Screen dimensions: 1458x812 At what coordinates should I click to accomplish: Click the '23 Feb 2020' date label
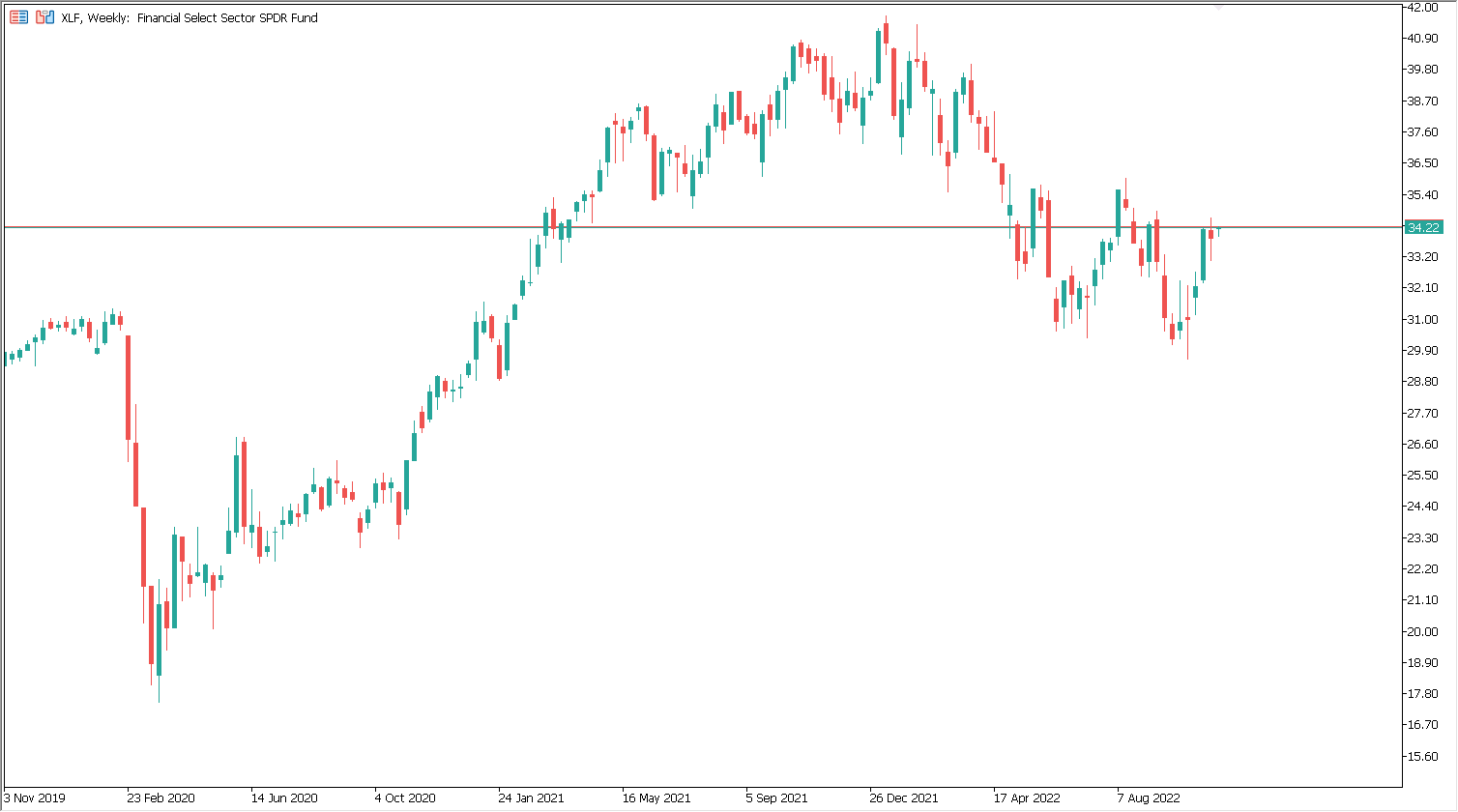point(160,798)
